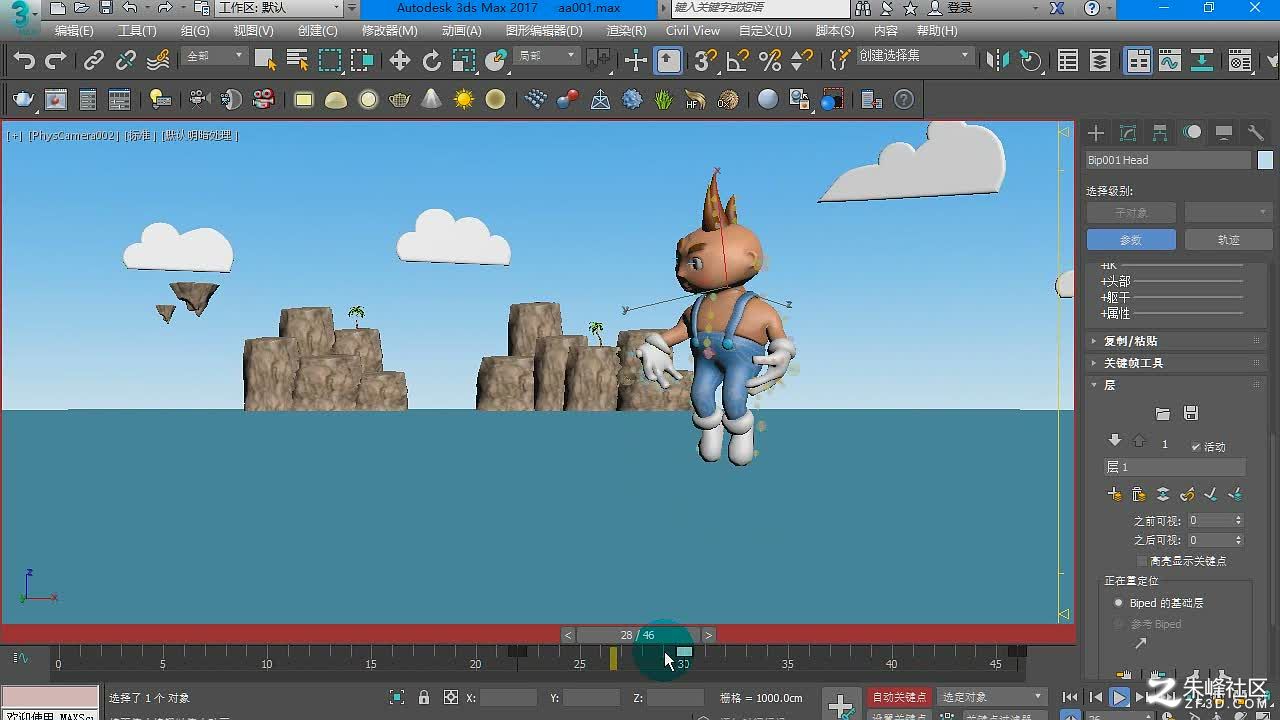Expand the +头部 track group
1280x720 pixels.
[1116, 281]
